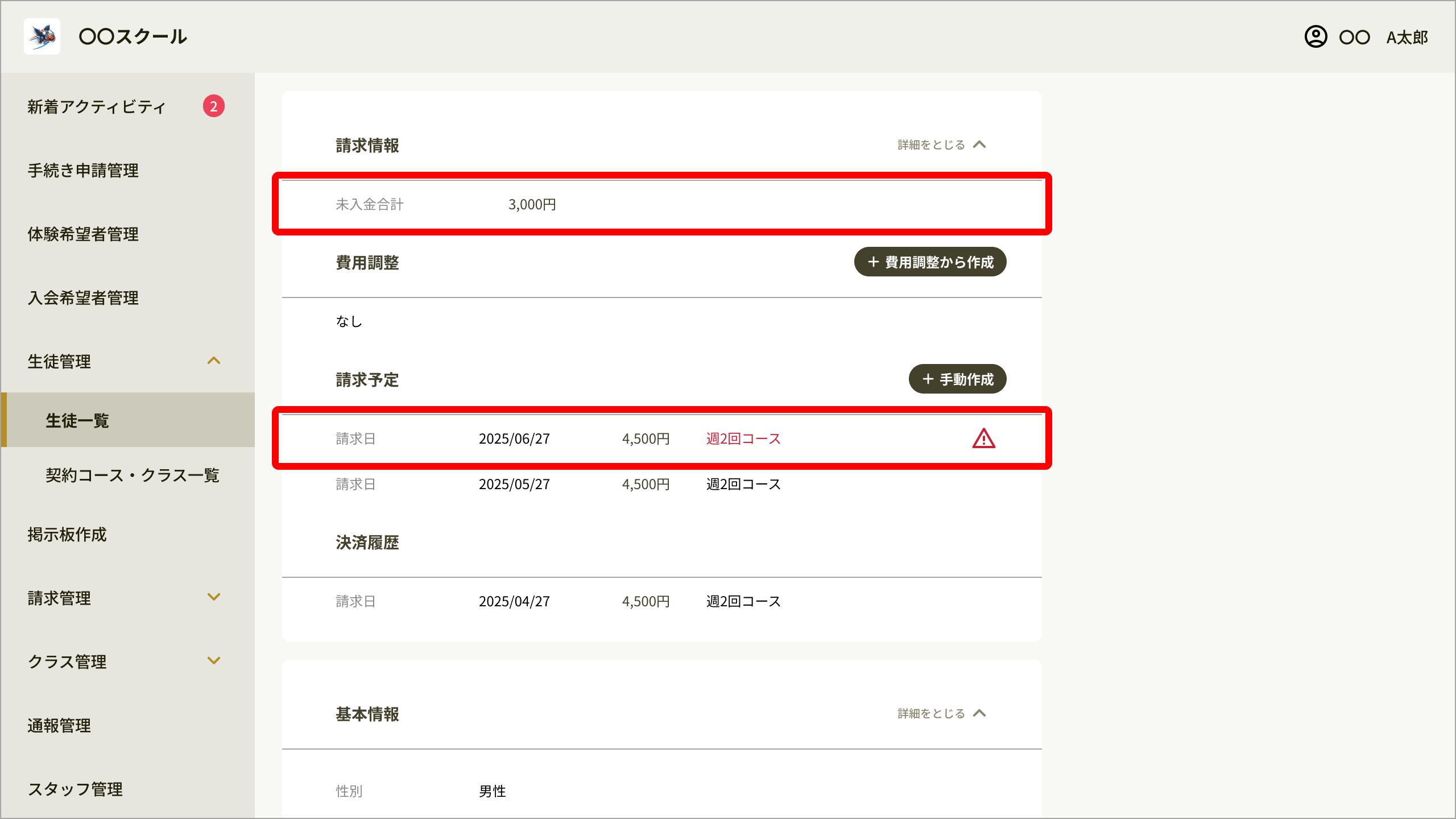This screenshot has width=1456, height=819.
Task: Collapse the 生徒管理 sidebar section
Action: click(x=214, y=361)
